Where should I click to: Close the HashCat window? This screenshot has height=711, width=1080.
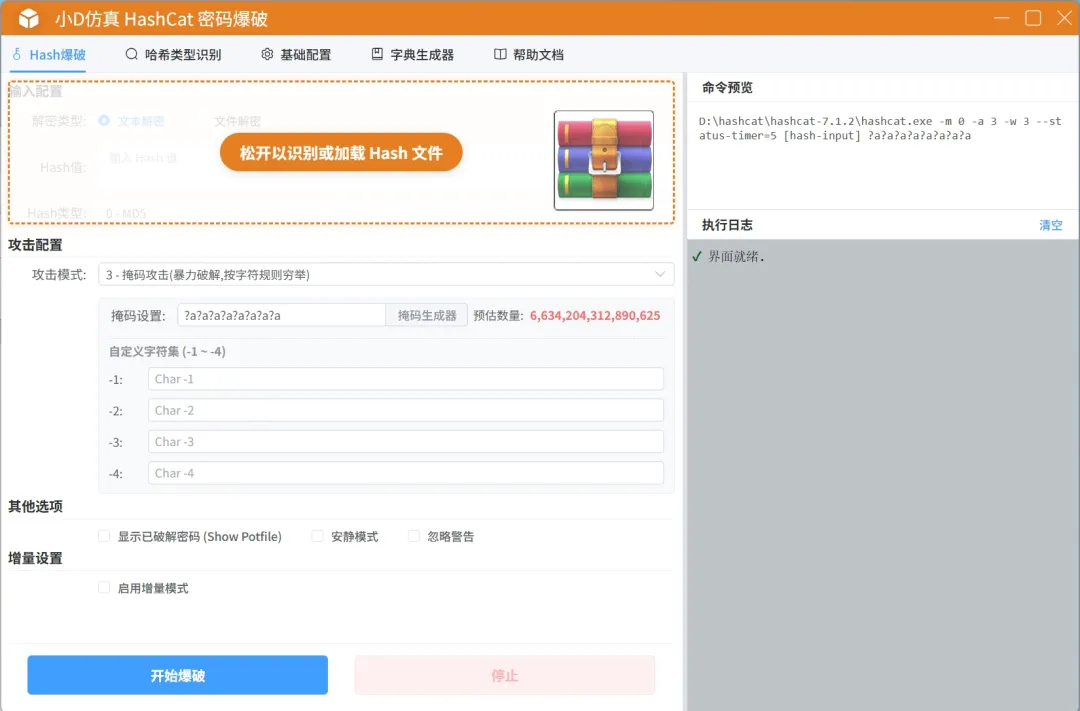pos(1064,18)
